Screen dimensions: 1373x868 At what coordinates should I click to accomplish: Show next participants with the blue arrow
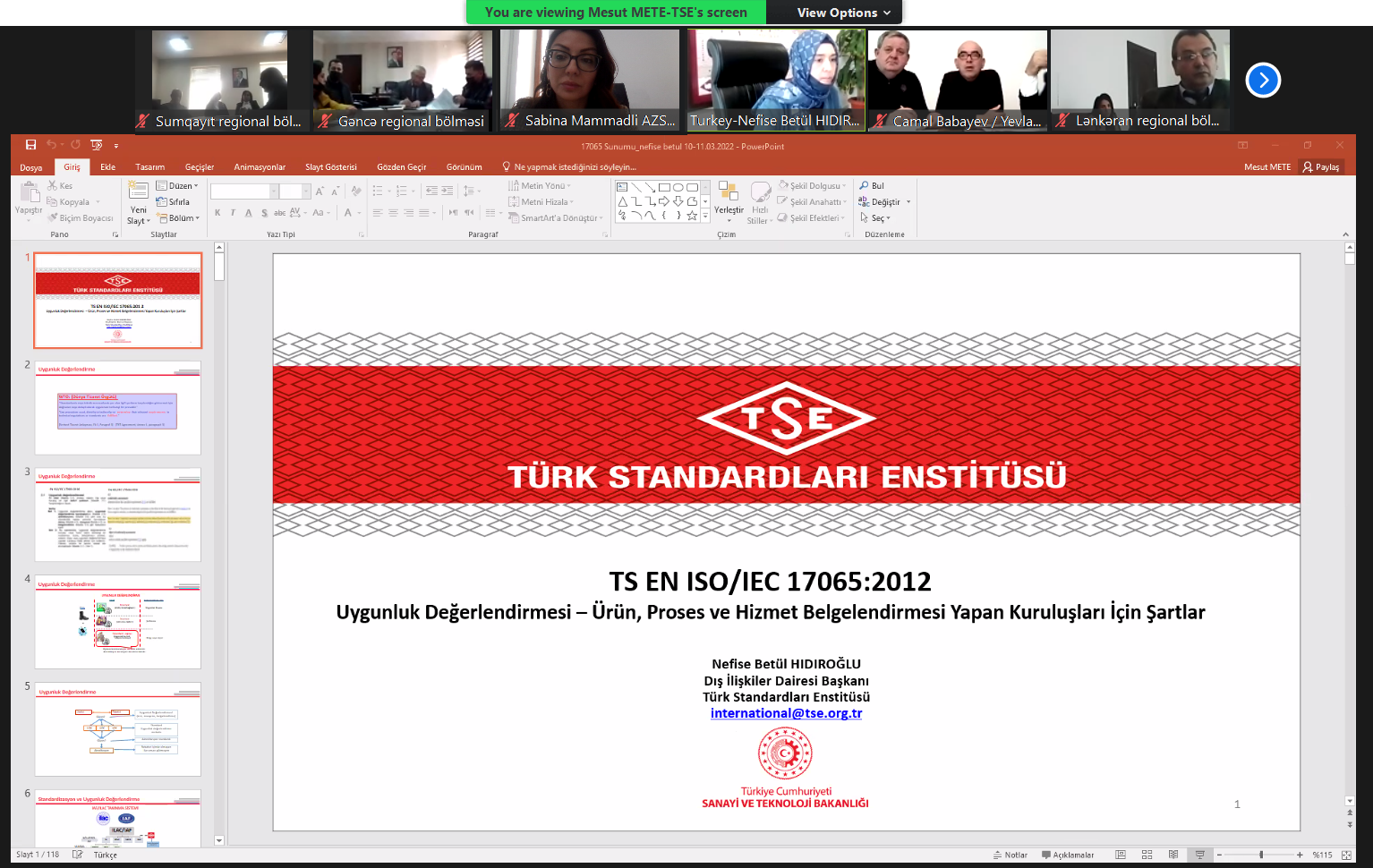[1263, 80]
